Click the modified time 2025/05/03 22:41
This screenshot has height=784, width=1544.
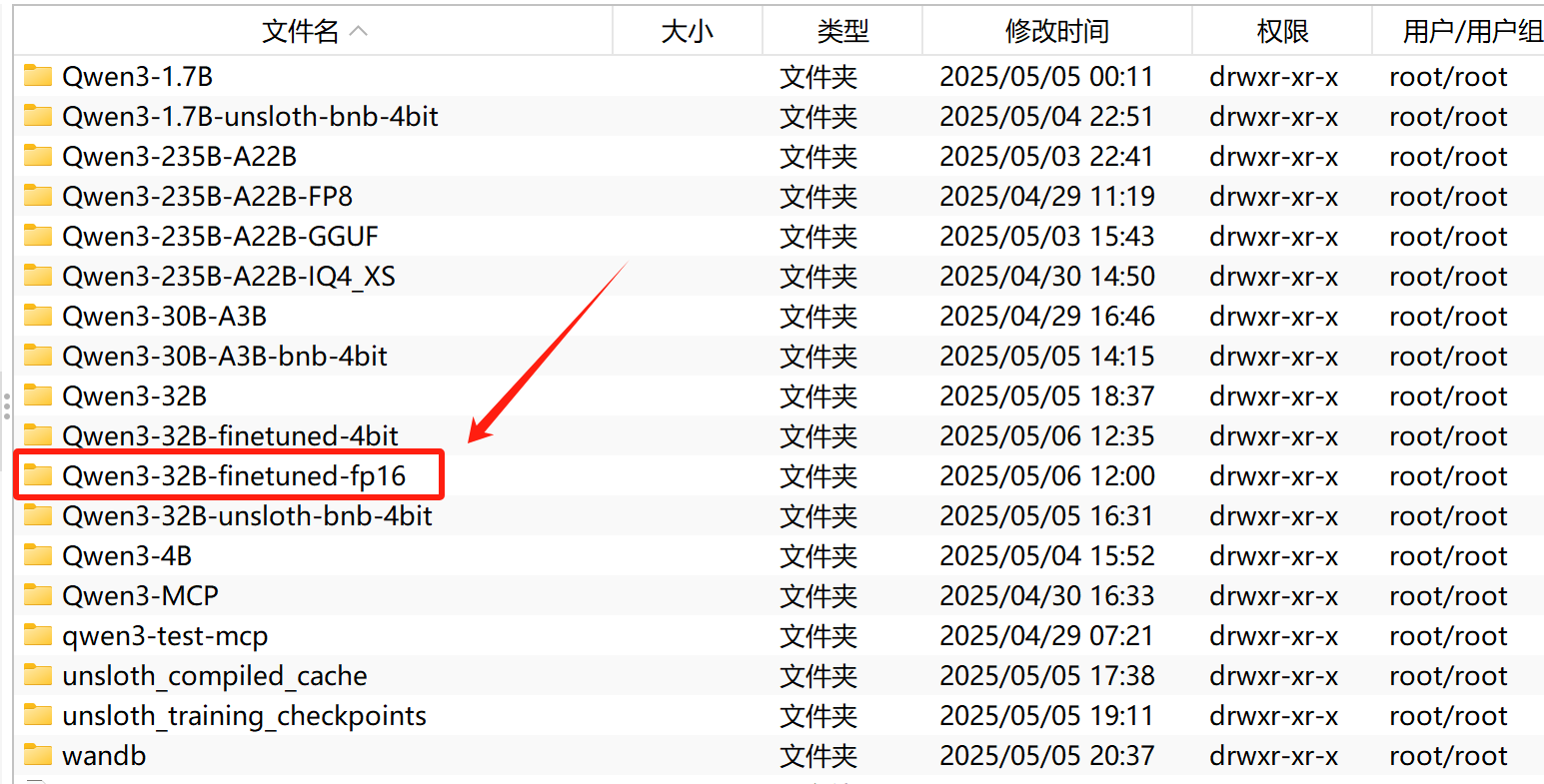(x=1047, y=157)
